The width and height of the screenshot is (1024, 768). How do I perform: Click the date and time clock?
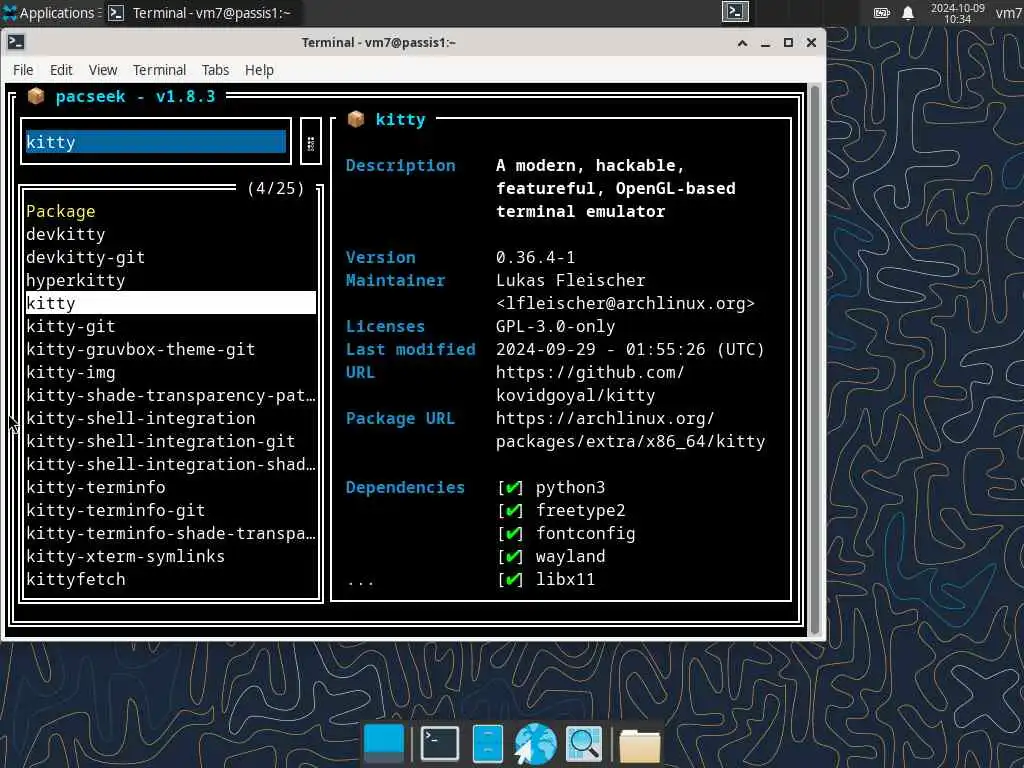pyautogui.click(x=957, y=13)
